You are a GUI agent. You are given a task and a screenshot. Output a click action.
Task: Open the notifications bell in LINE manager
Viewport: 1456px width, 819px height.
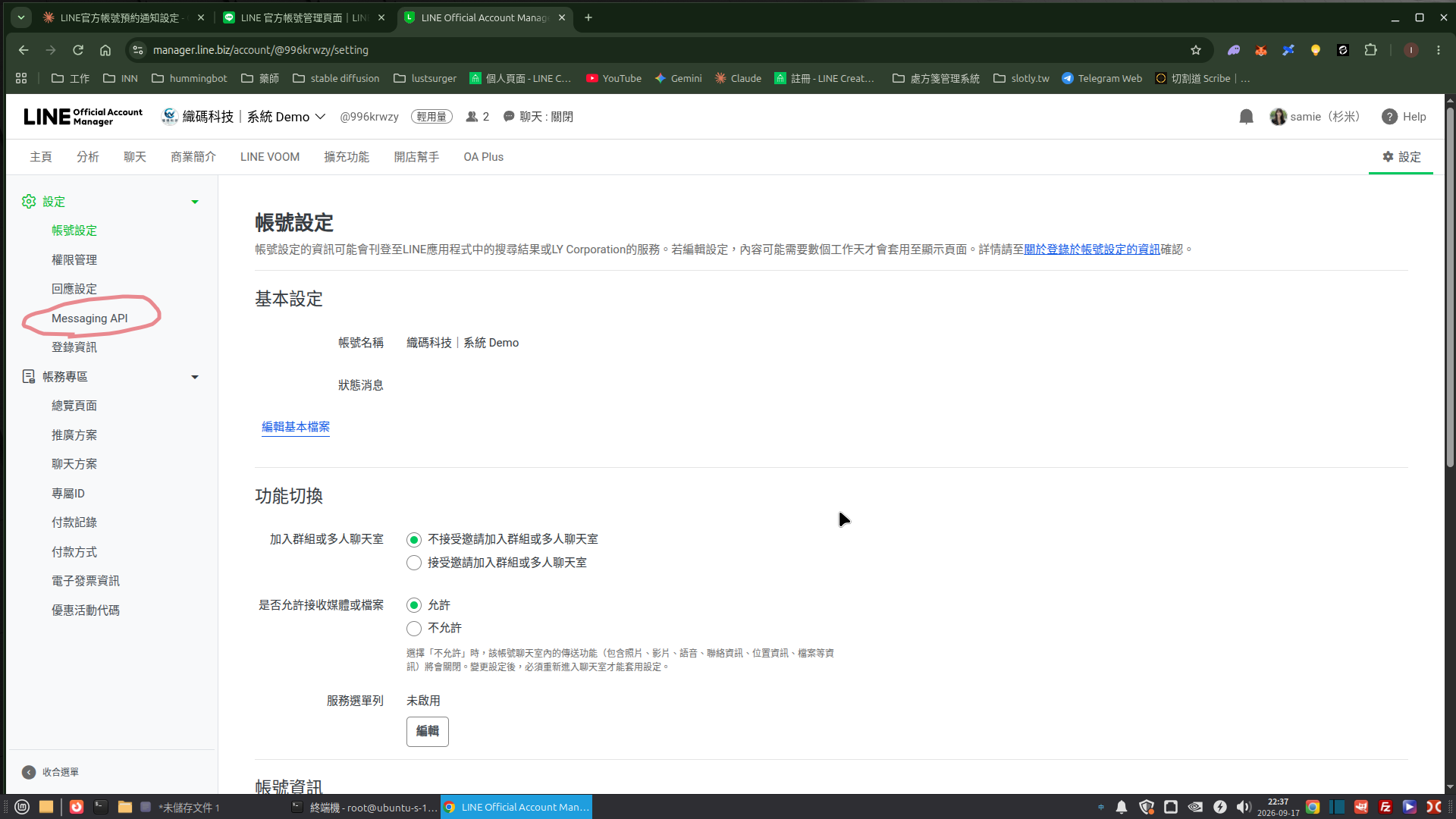click(x=1246, y=117)
